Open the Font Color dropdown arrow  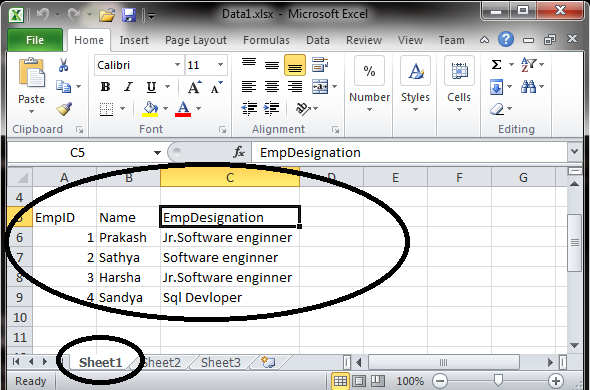[x=198, y=109]
